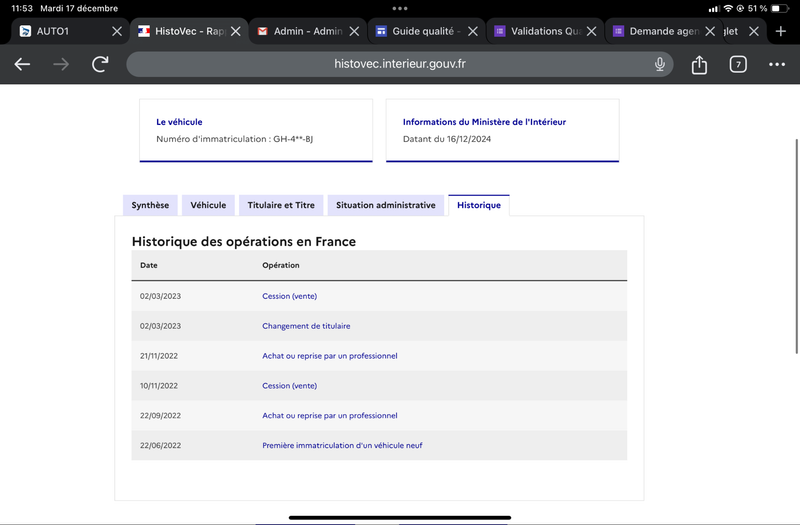
Task: Open the Véhicule tab
Action: [x=208, y=205]
